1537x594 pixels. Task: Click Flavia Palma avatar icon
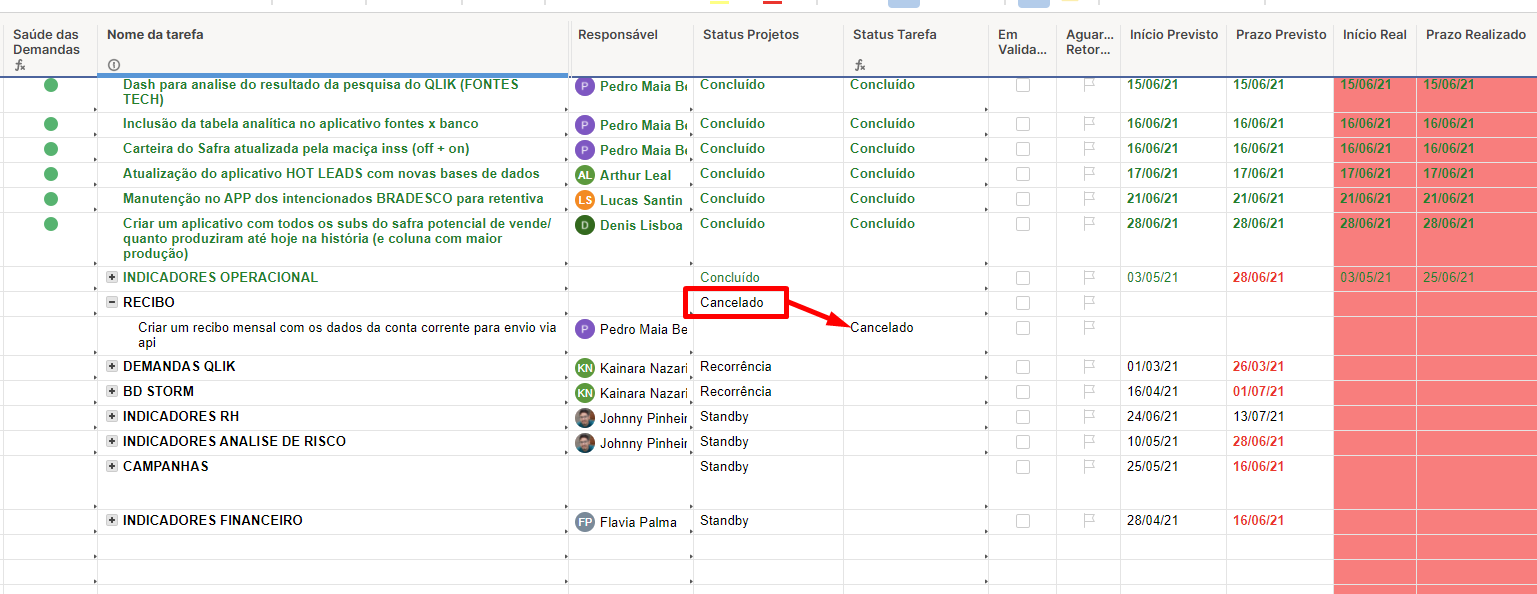[x=585, y=522]
